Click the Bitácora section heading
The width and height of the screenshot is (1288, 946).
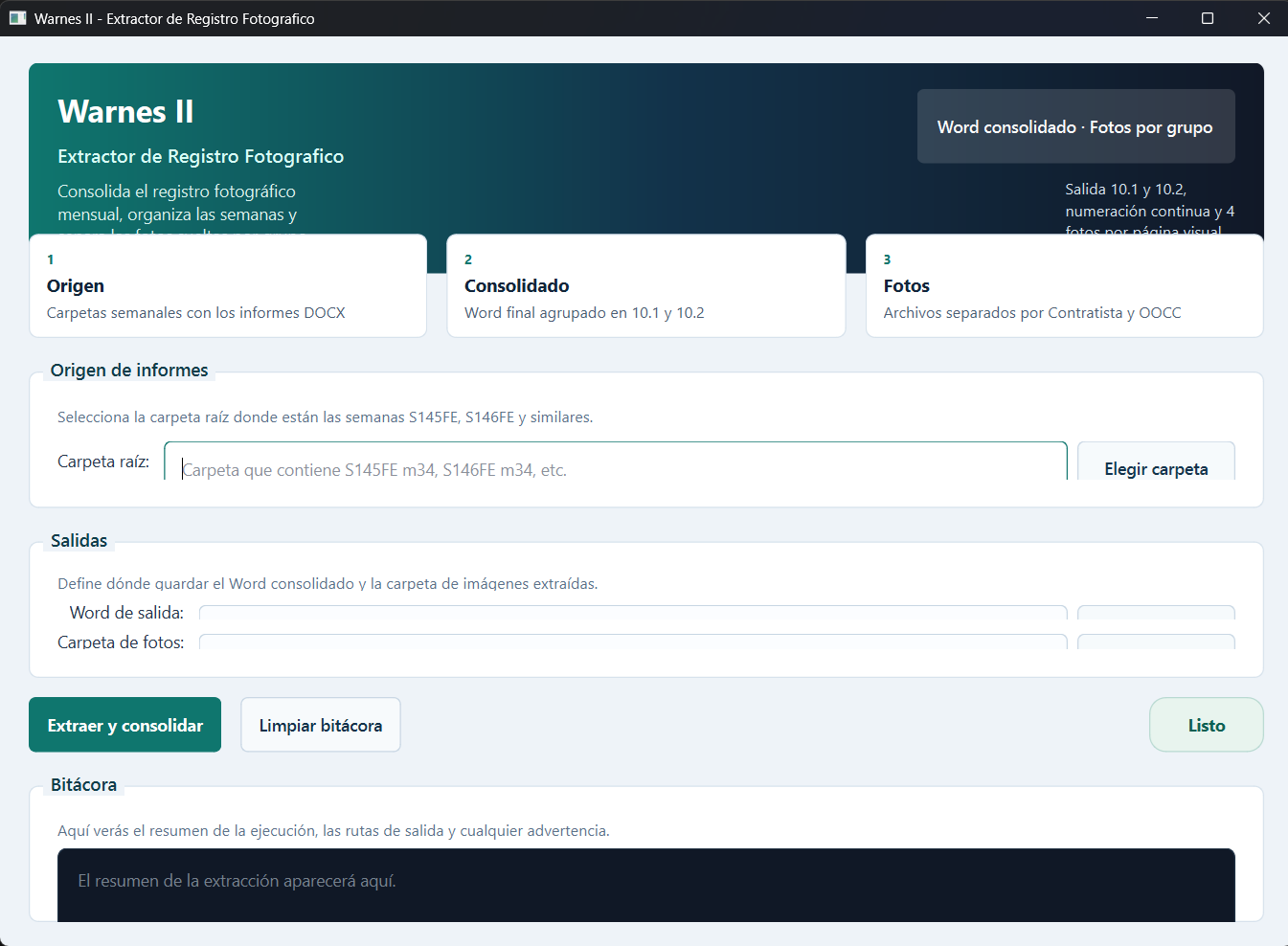83,785
